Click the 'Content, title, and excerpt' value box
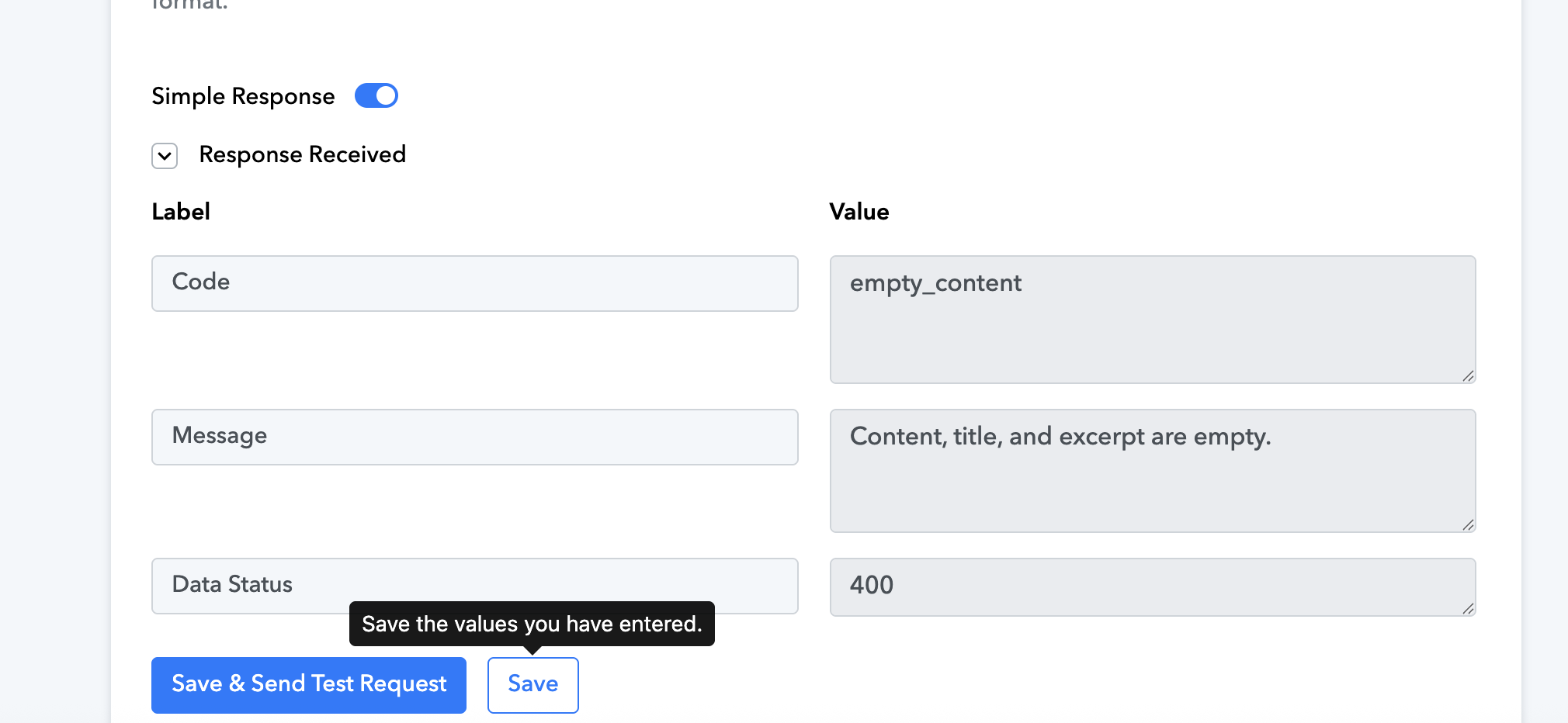 click(x=1153, y=471)
